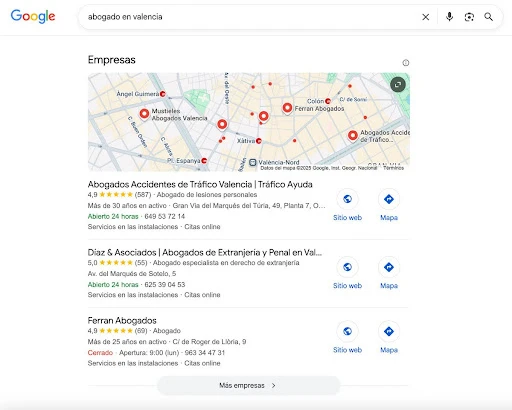The image size is (512, 410).
Task: Open Mapa directions icon for Ferran Abogados
Action: (389, 331)
